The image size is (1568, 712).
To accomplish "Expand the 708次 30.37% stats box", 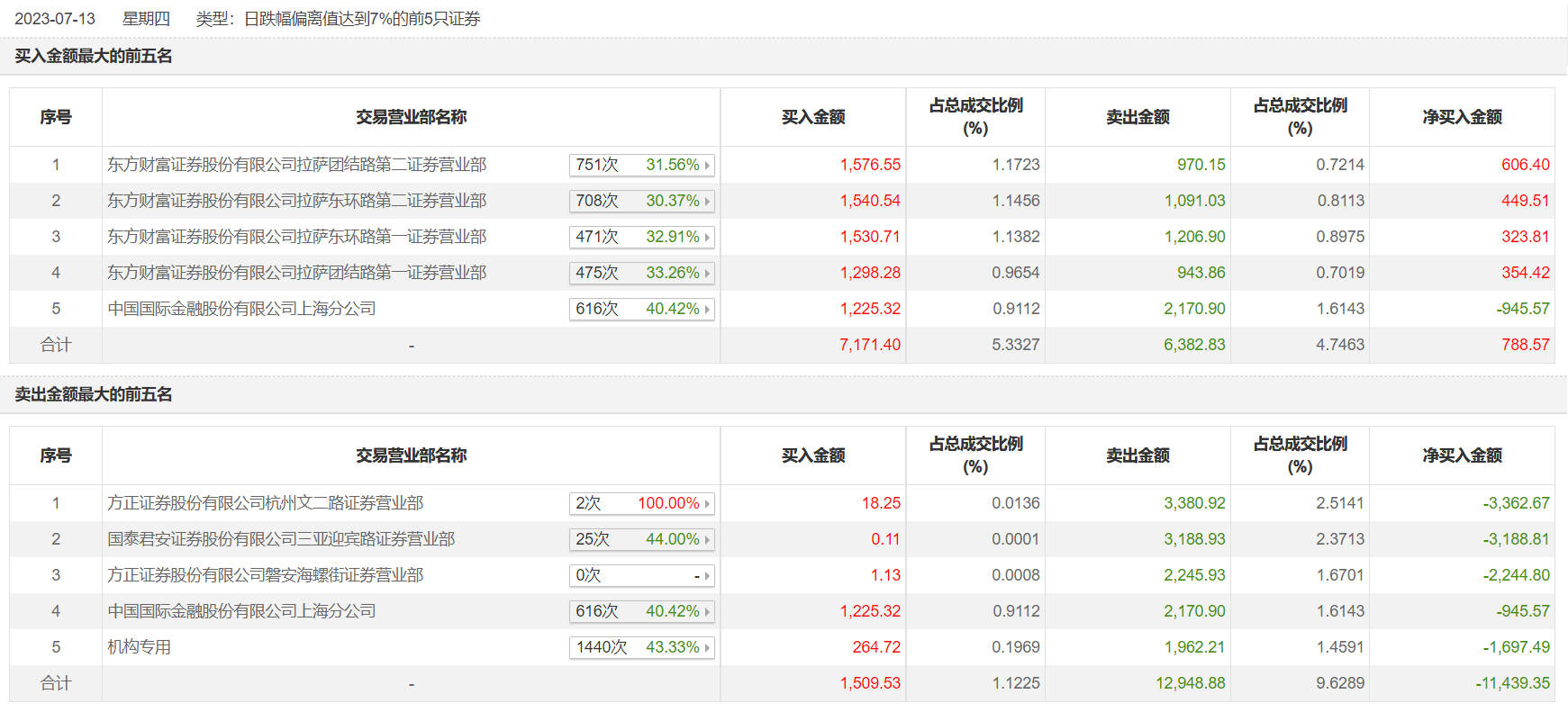I will (642, 201).
